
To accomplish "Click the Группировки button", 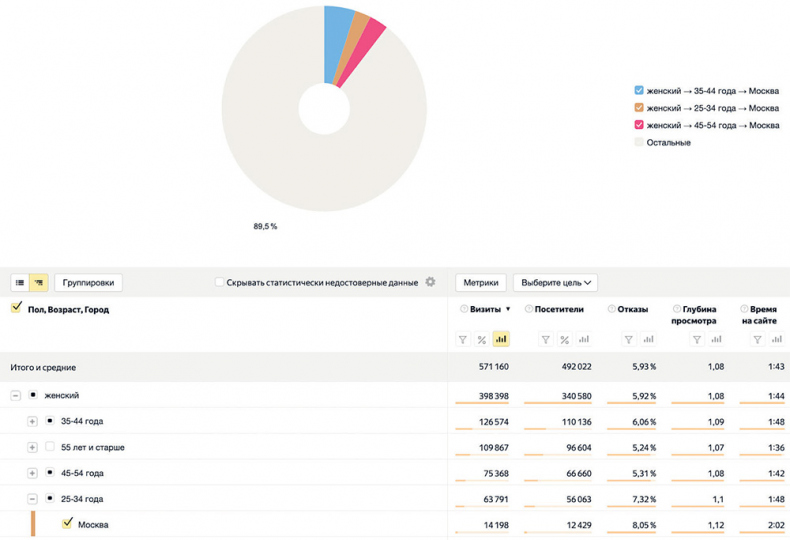I will coord(89,283).
